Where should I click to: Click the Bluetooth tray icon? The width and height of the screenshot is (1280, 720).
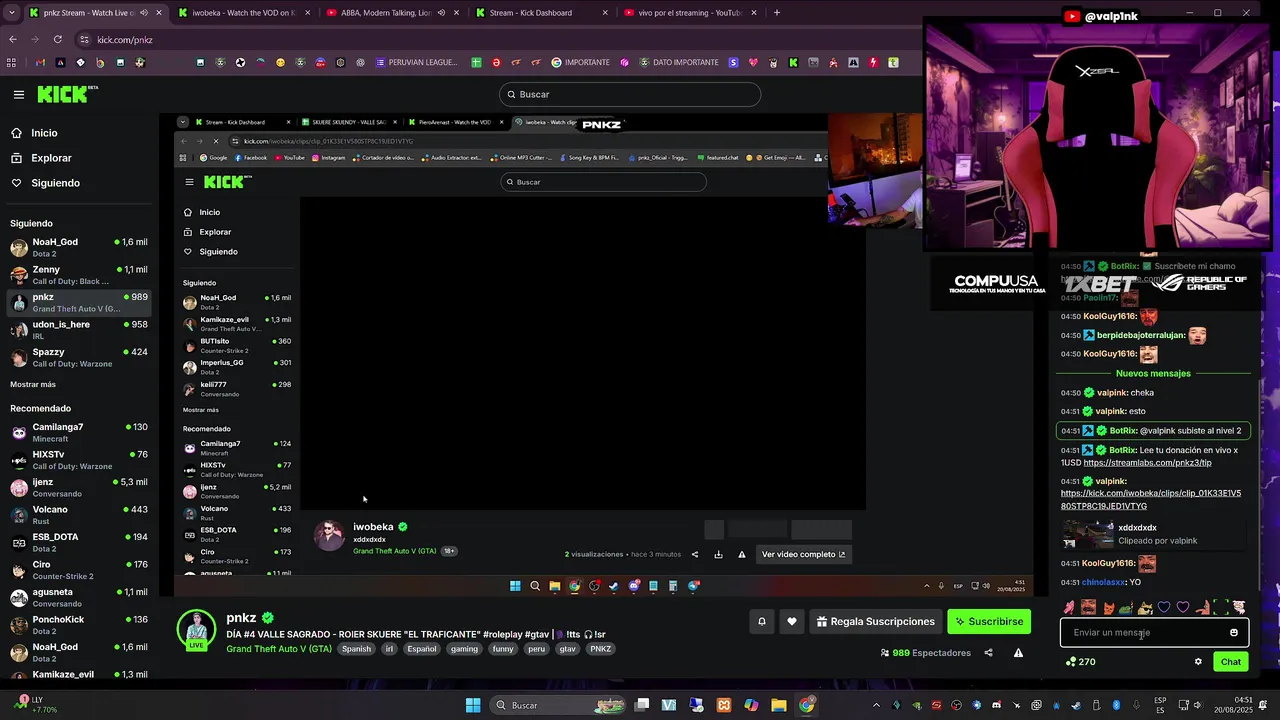[x=1116, y=705]
